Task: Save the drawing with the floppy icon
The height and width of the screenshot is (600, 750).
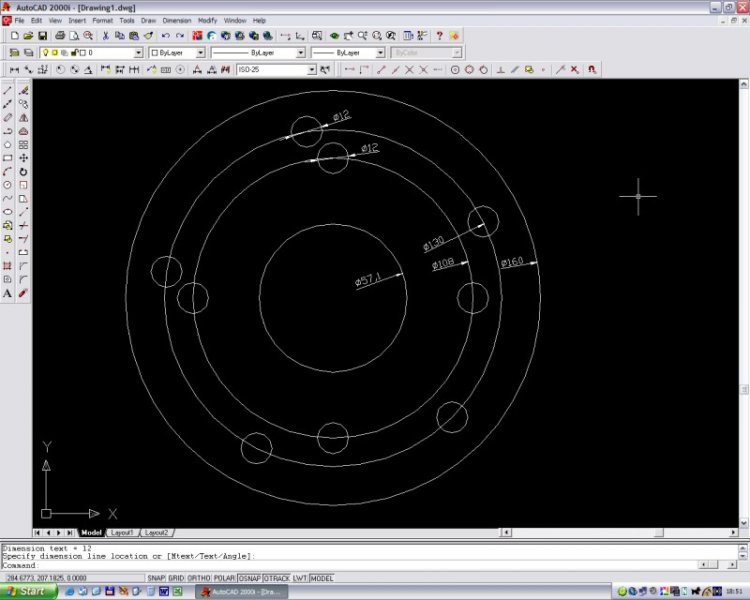Action: (x=43, y=35)
